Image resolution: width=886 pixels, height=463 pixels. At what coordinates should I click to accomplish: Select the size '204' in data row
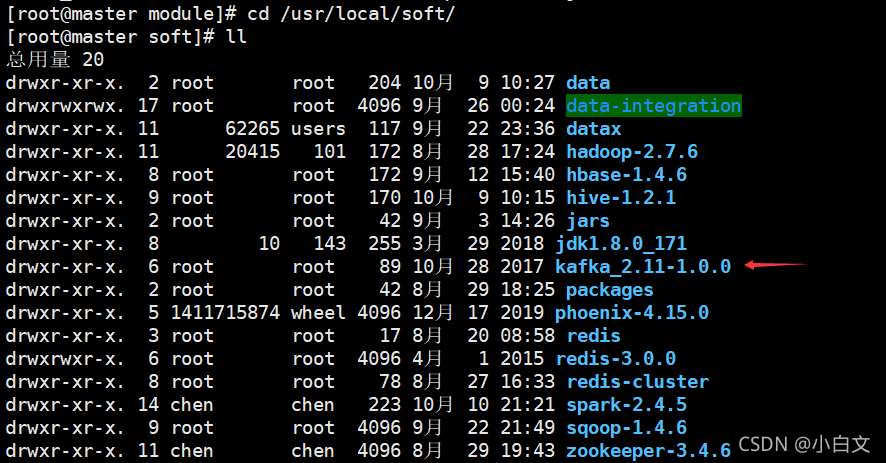(x=385, y=83)
